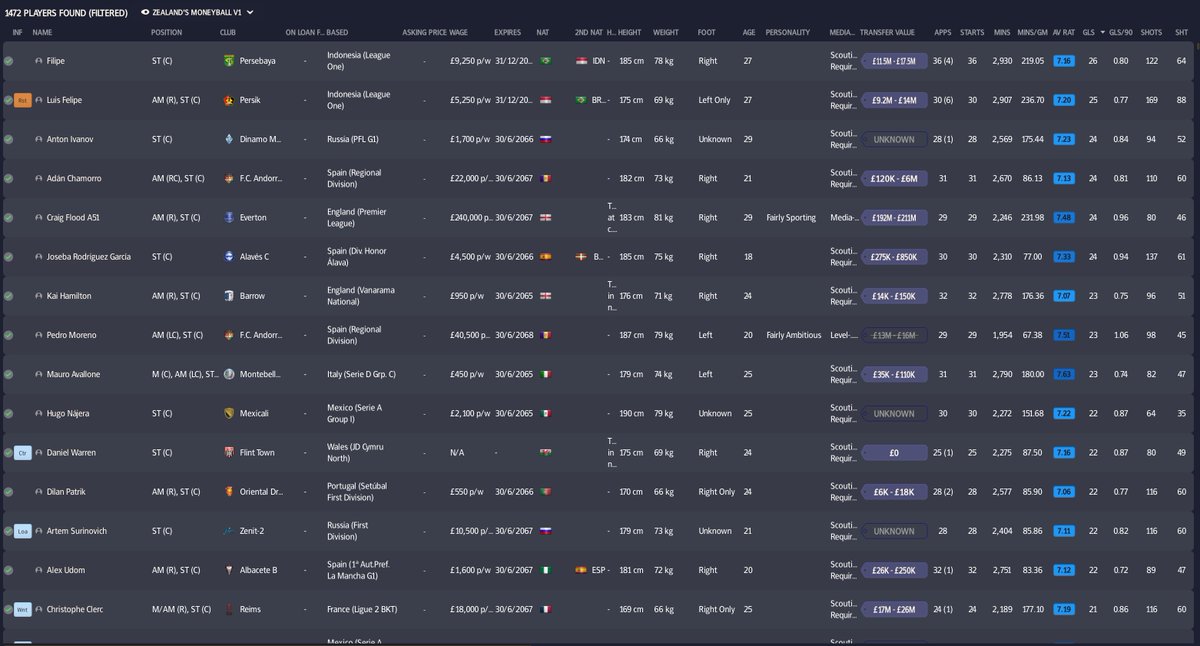Click the Albacete B club badge

[229, 569]
